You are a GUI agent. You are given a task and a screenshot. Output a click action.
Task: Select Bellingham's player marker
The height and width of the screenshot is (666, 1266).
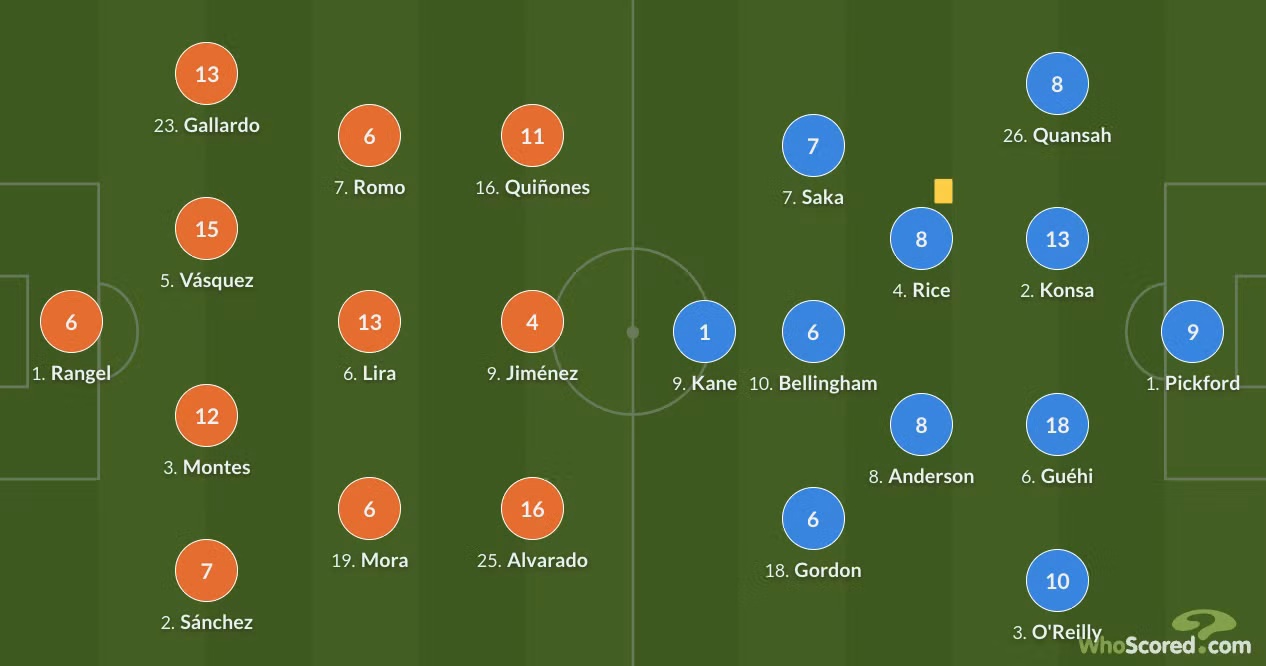tap(813, 332)
